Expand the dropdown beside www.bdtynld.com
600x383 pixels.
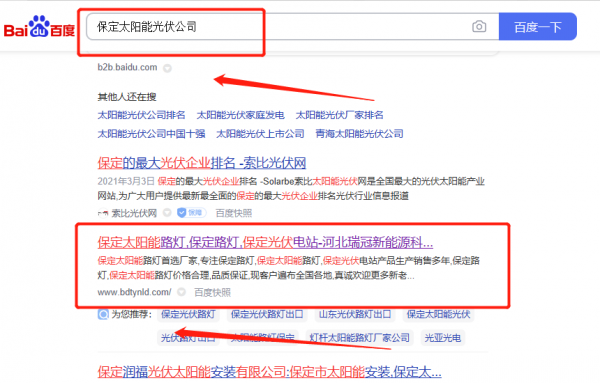click(x=181, y=292)
